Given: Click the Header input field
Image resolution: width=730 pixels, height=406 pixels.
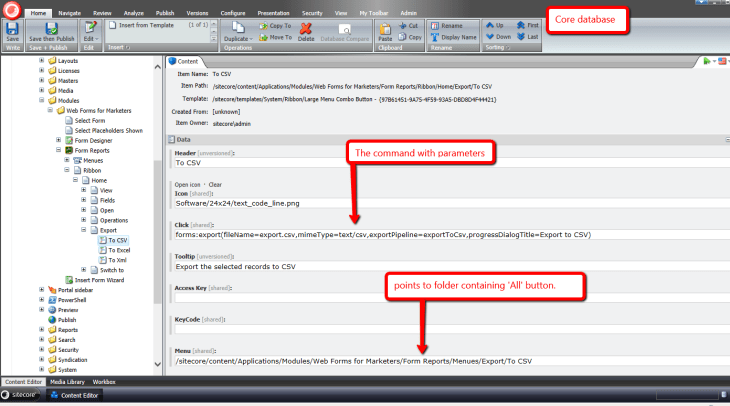Looking at the screenshot, I should [x=452, y=163].
